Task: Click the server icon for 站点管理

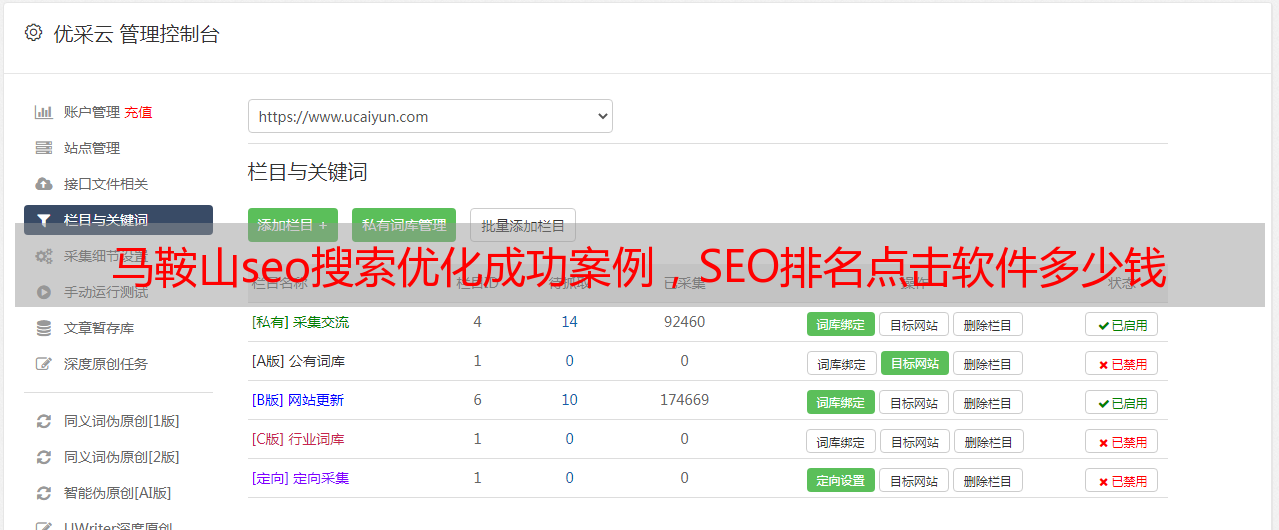Action: coord(43,148)
